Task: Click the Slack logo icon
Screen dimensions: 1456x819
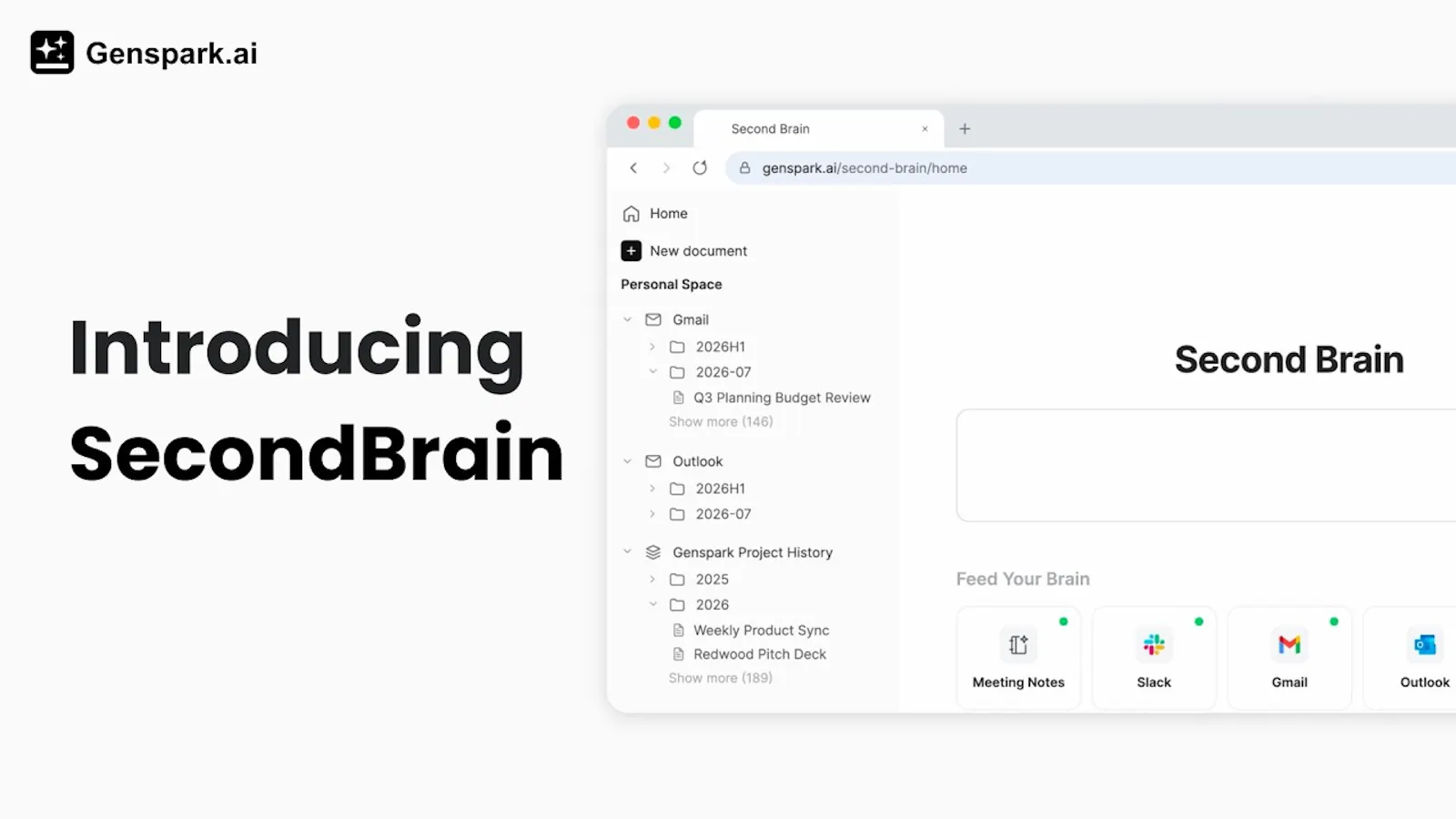Action: pyautogui.click(x=1154, y=645)
